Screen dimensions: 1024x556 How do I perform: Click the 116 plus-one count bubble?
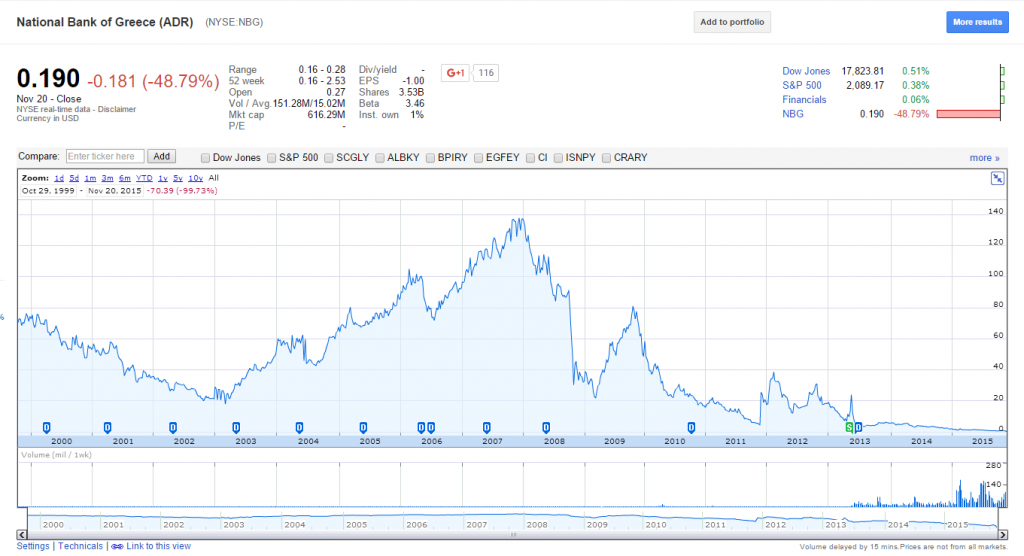point(485,73)
